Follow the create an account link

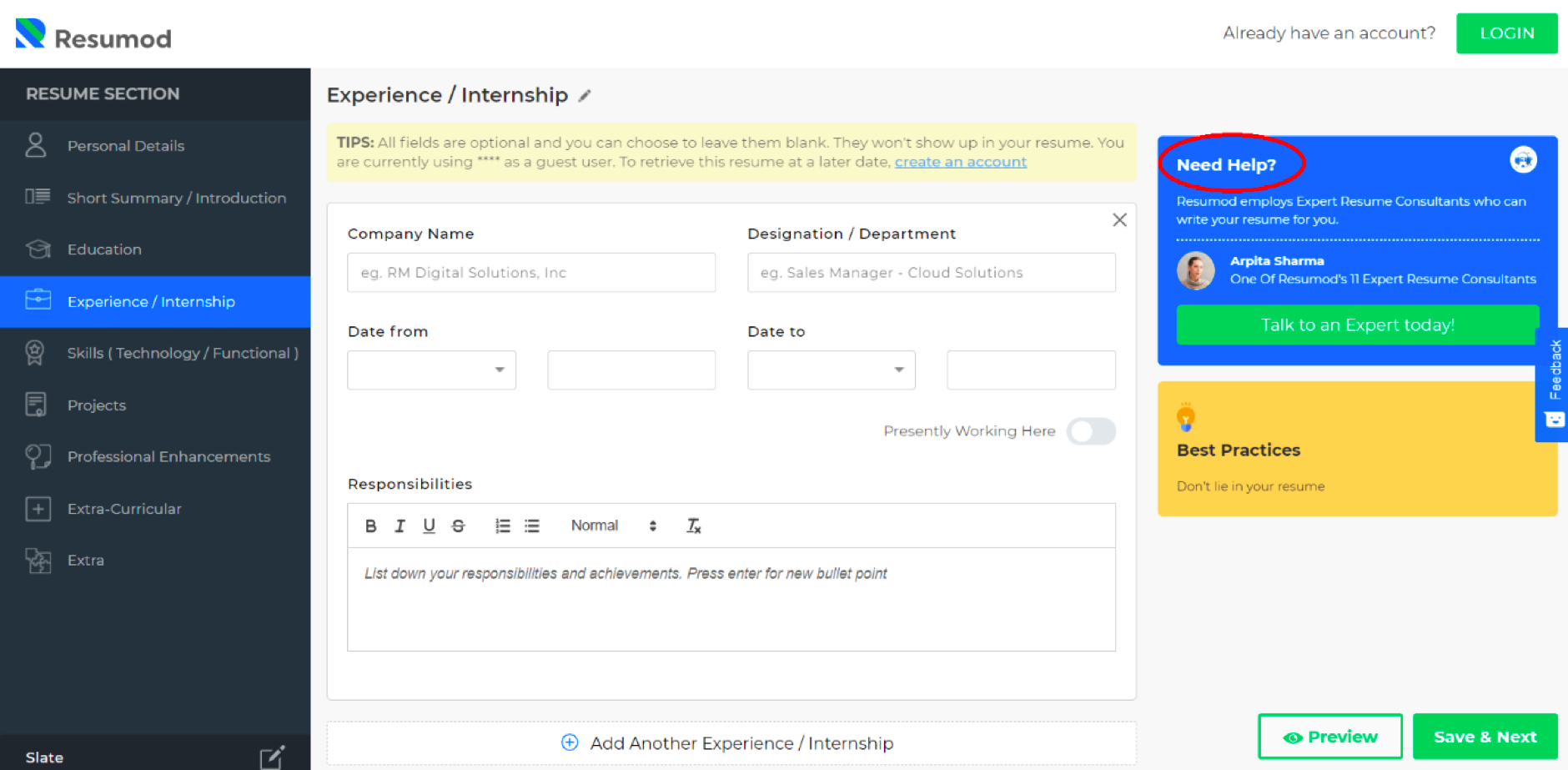click(x=960, y=162)
